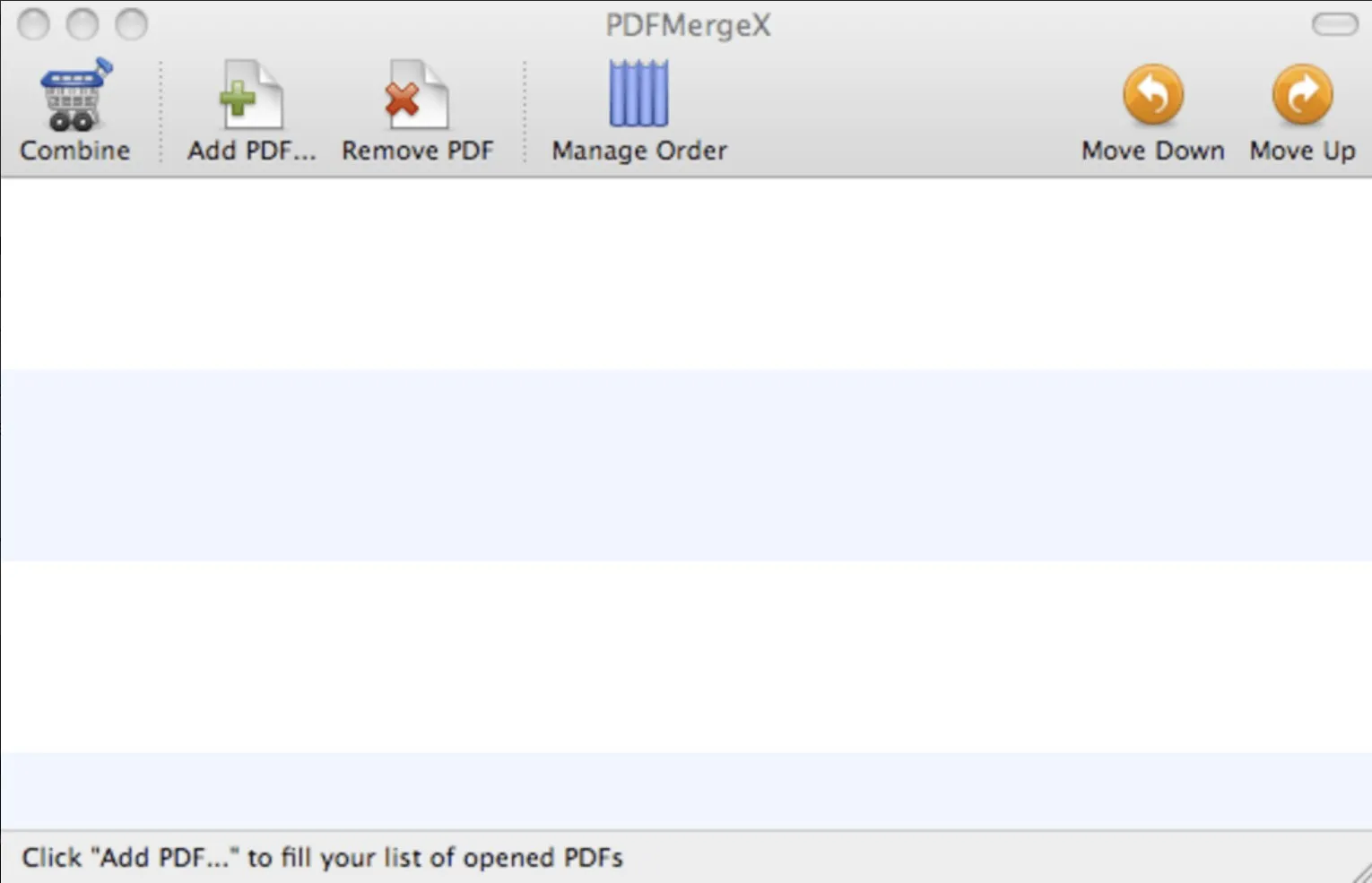Click the "Add PDF..." text label

pyautogui.click(x=251, y=151)
